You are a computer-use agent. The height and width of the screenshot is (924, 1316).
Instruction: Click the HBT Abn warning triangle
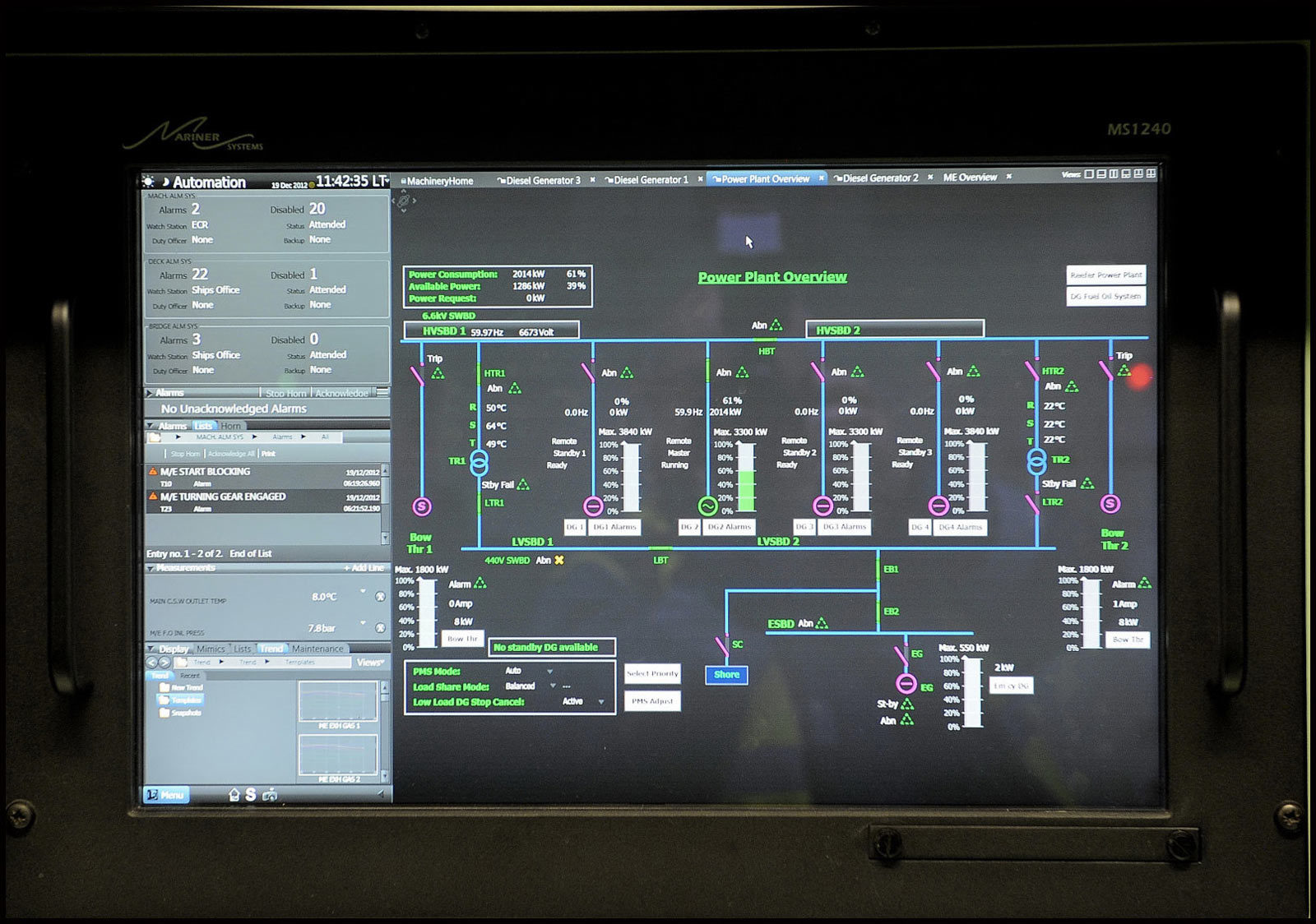point(776,326)
